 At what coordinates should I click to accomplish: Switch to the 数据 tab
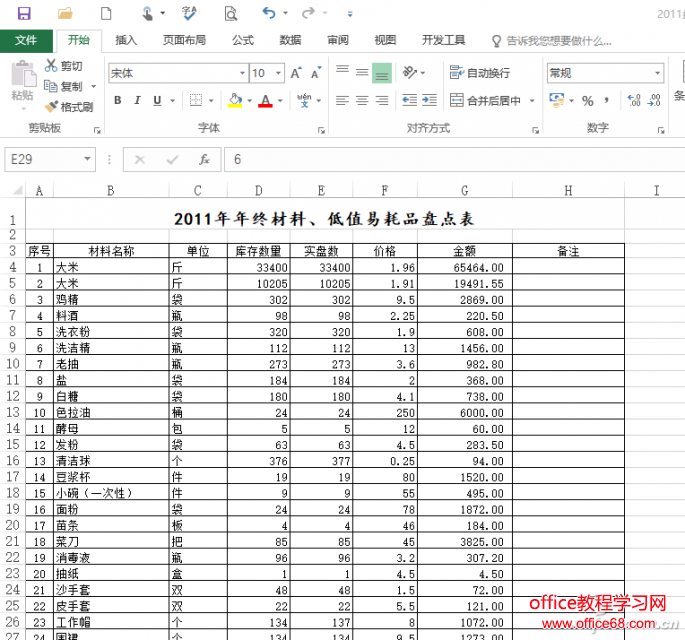point(290,41)
